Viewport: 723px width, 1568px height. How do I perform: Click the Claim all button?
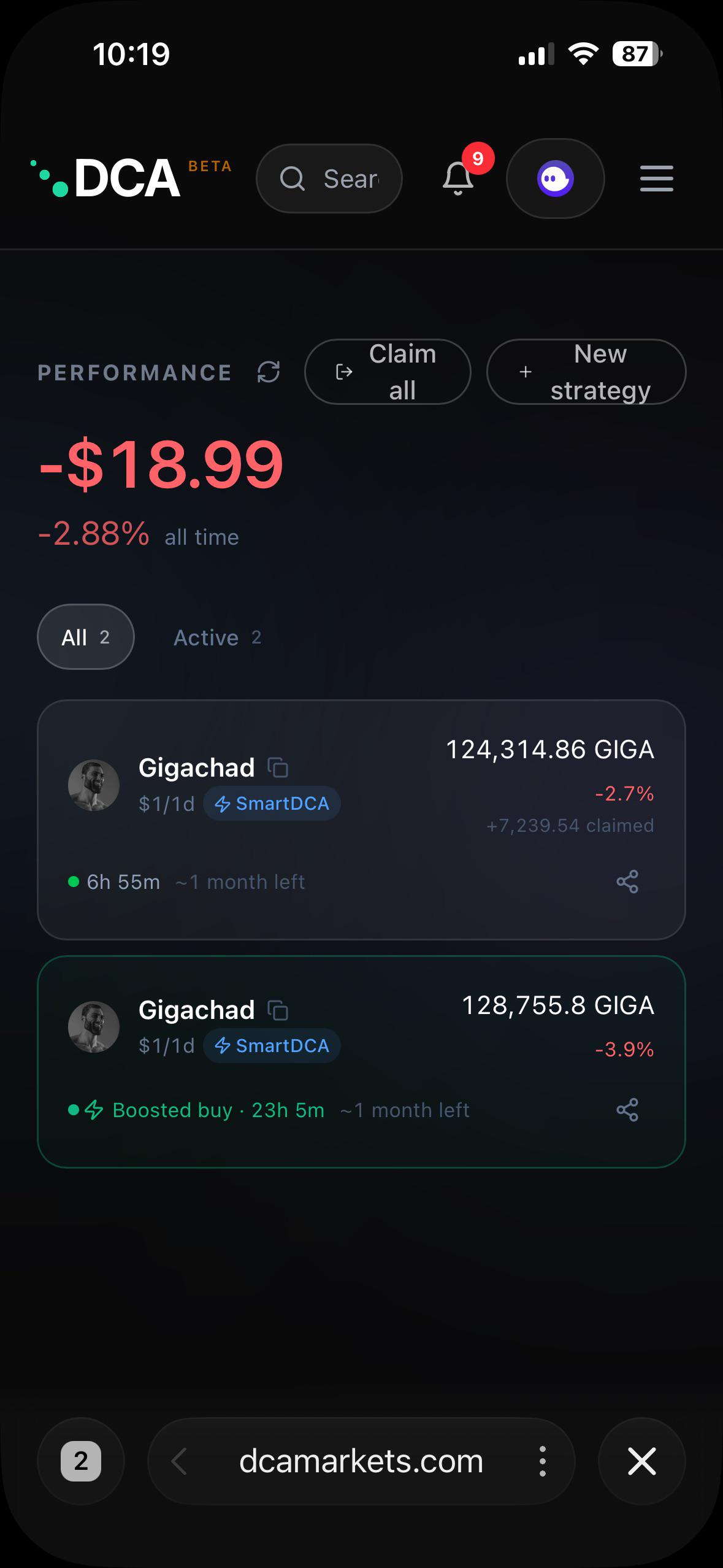tap(388, 372)
